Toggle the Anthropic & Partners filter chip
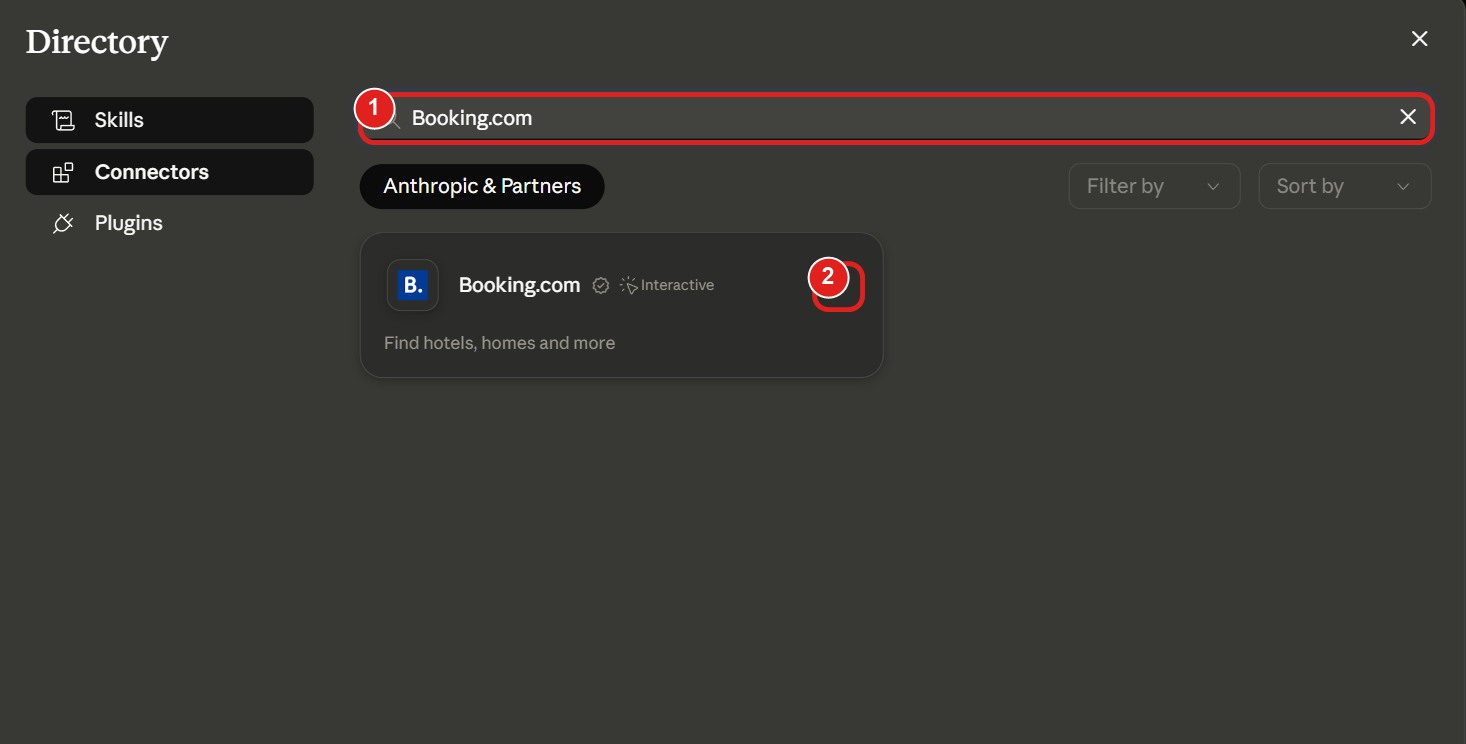1466x744 pixels. coord(482,186)
